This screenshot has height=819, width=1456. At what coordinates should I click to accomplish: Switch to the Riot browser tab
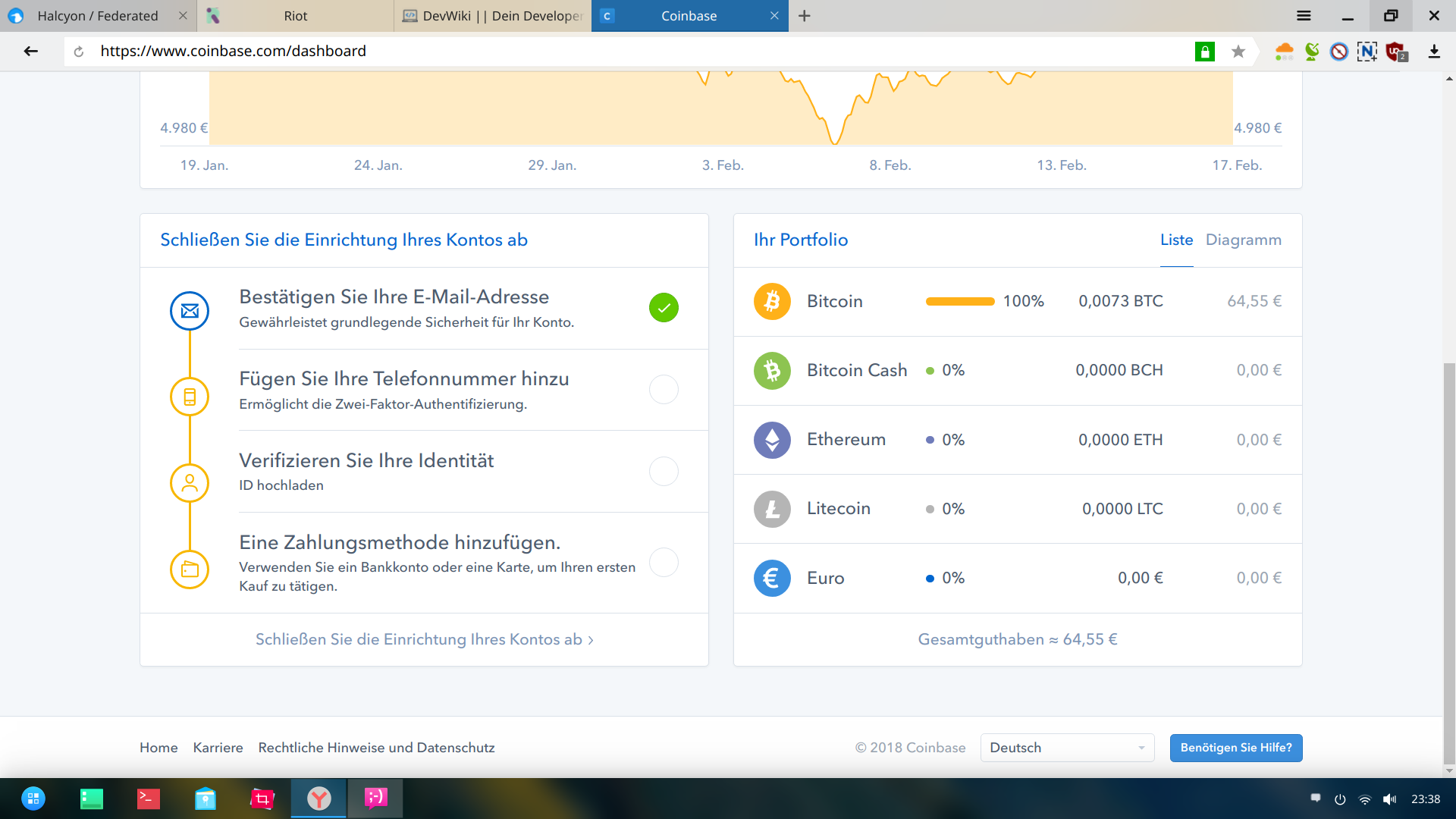point(295,16)
